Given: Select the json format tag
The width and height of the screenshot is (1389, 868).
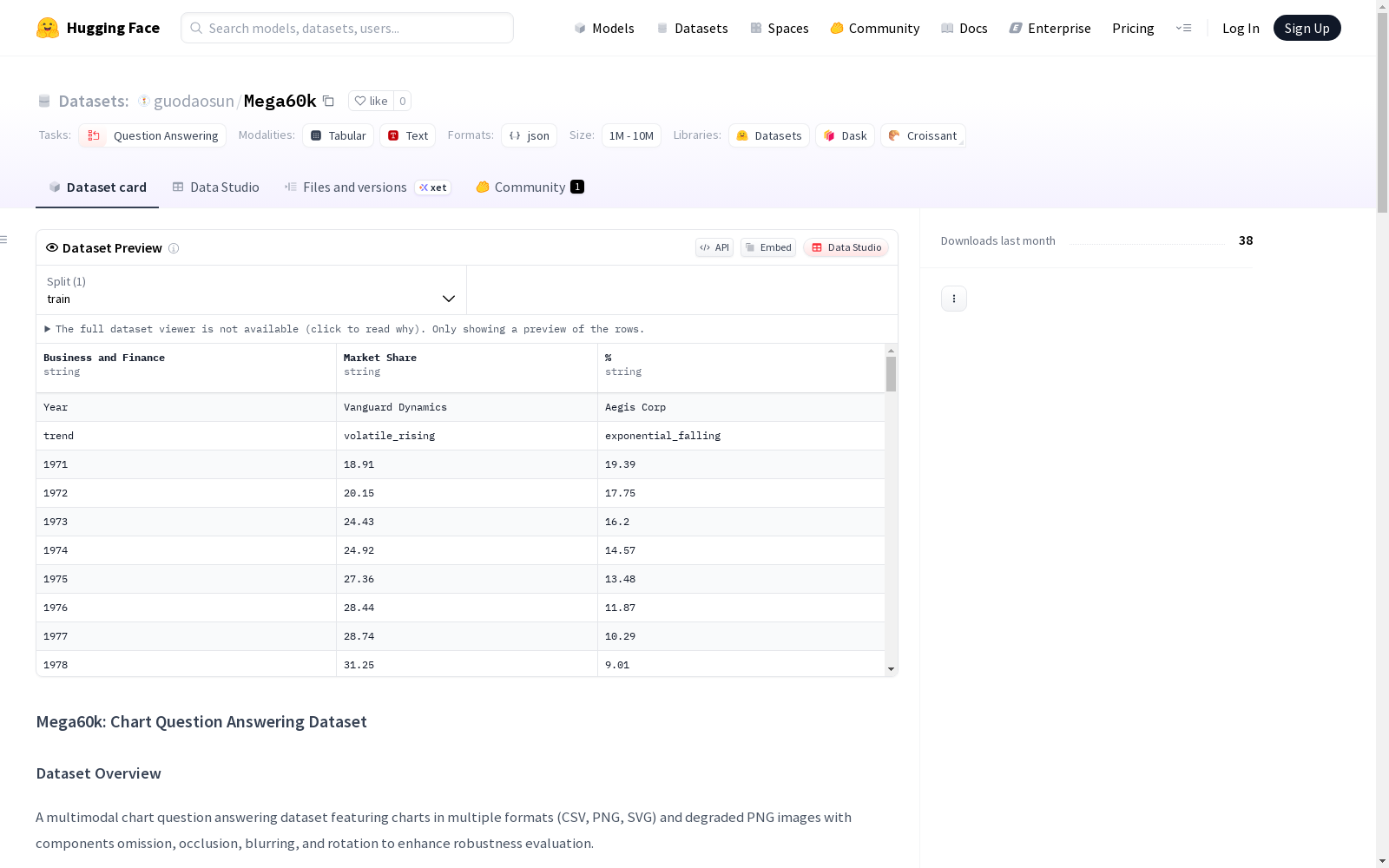Looking at the screenshot, I should point(529,135).
